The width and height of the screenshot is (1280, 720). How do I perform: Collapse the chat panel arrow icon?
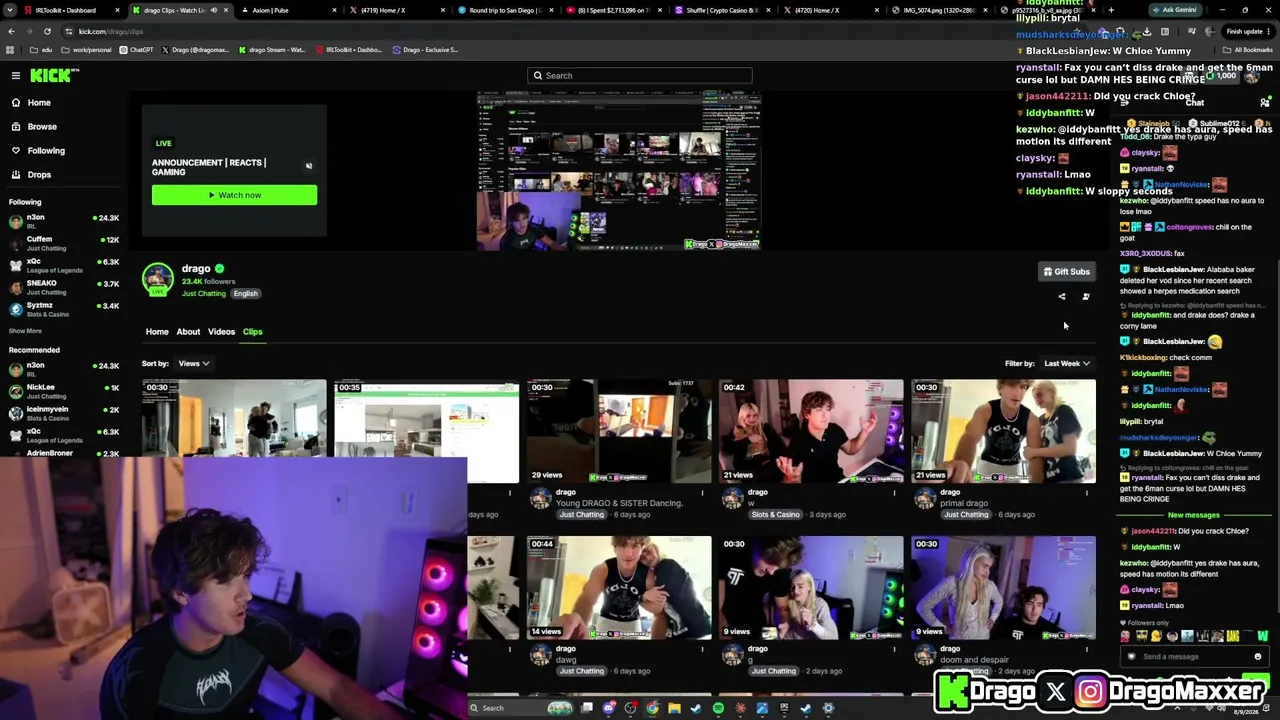coord(1125,102)
